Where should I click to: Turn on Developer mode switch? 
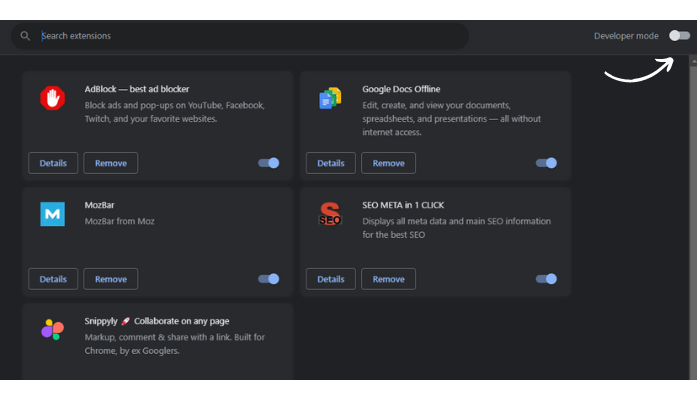click(x=679, y=36)
